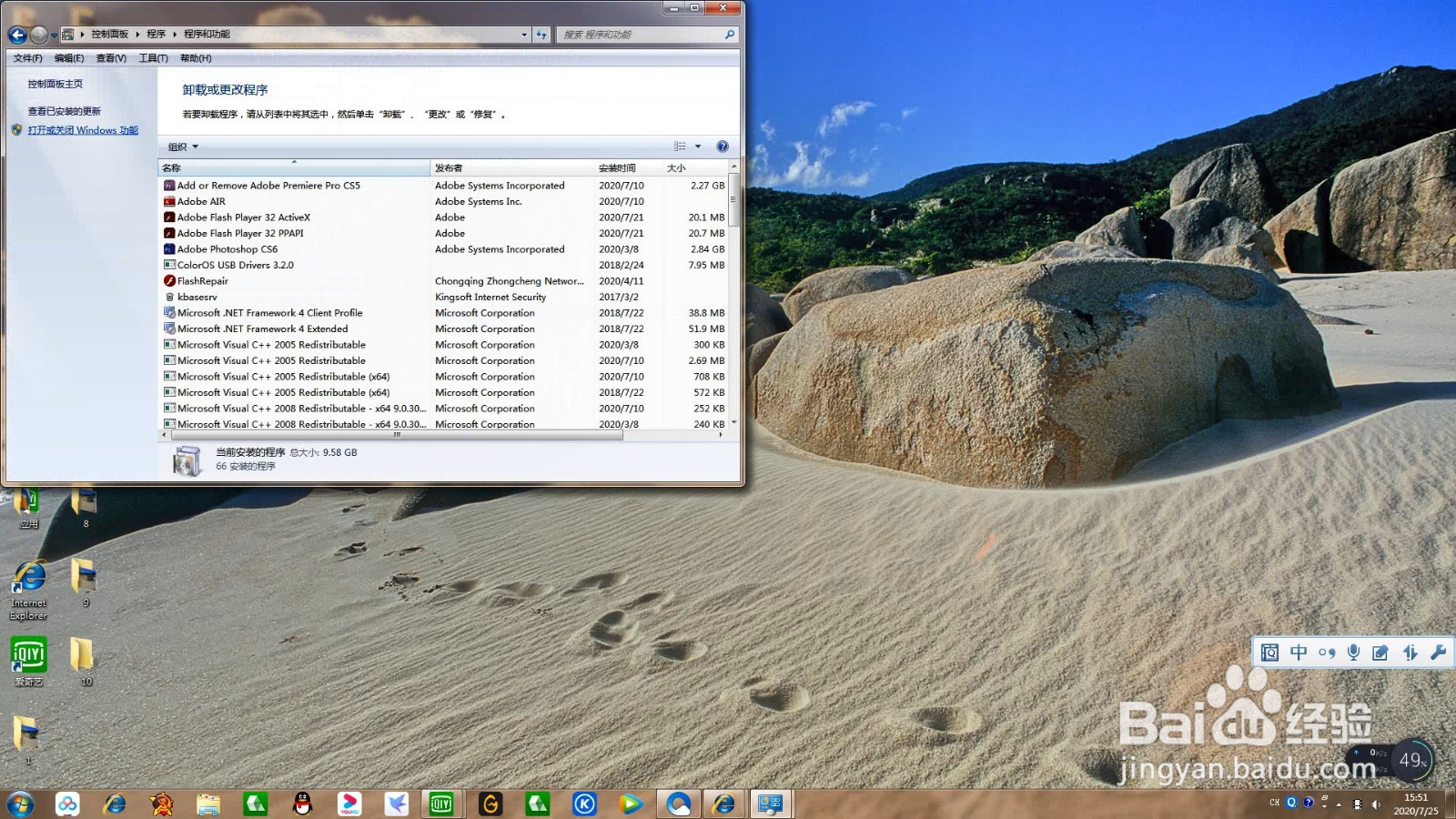Show hidden tray icons arrow
Viewport: 1456px width, 819px height.
coord(1338,804)
